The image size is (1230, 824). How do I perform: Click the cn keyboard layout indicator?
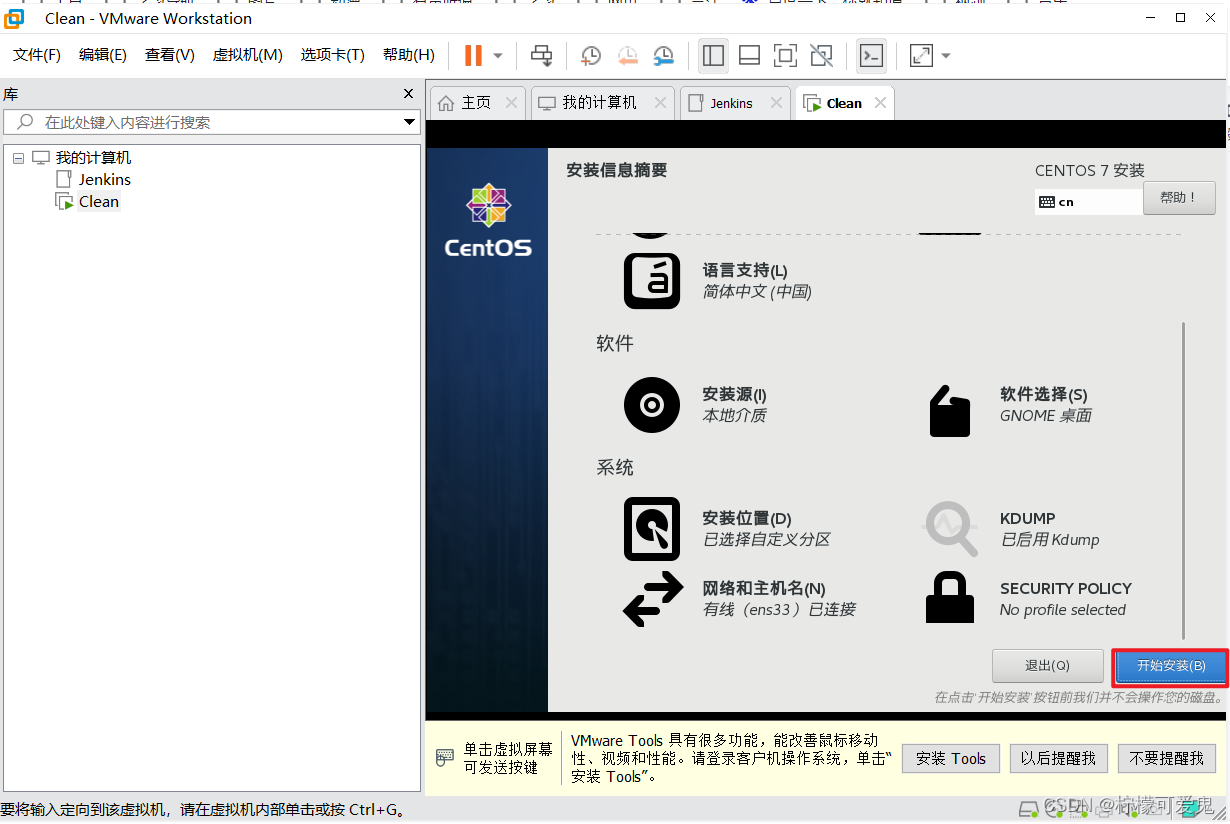1088,202
